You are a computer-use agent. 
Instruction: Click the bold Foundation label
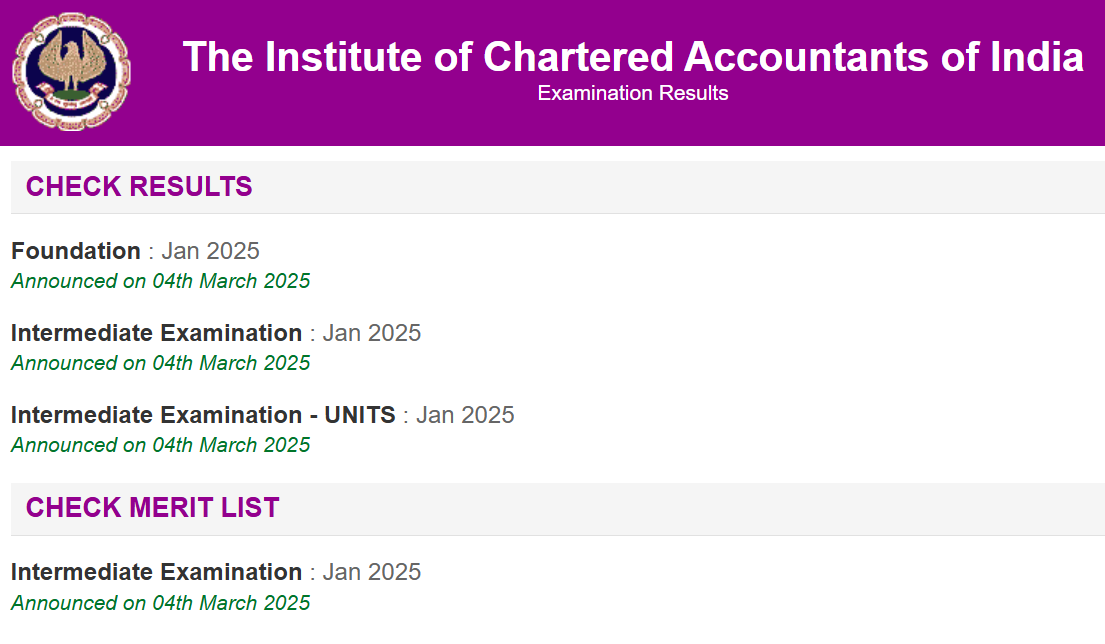click(x=75, y=251)
